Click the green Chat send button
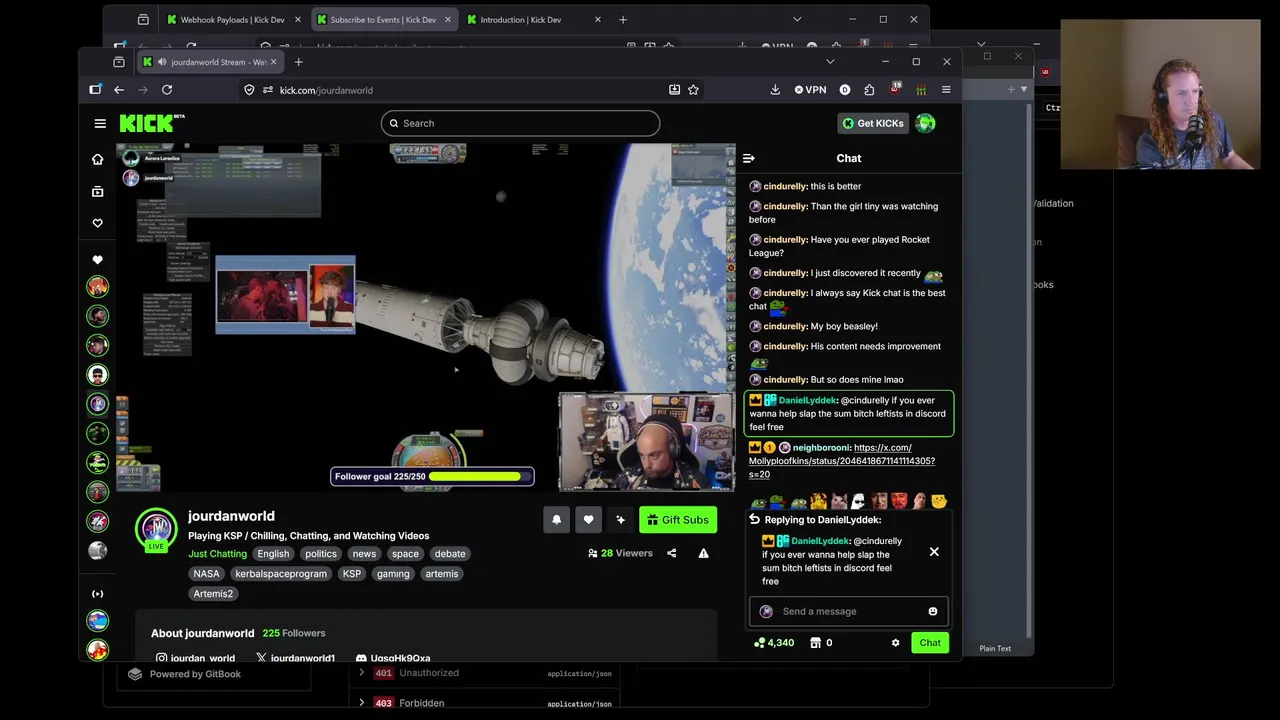 pyautogui.click(x=930, y=643)
